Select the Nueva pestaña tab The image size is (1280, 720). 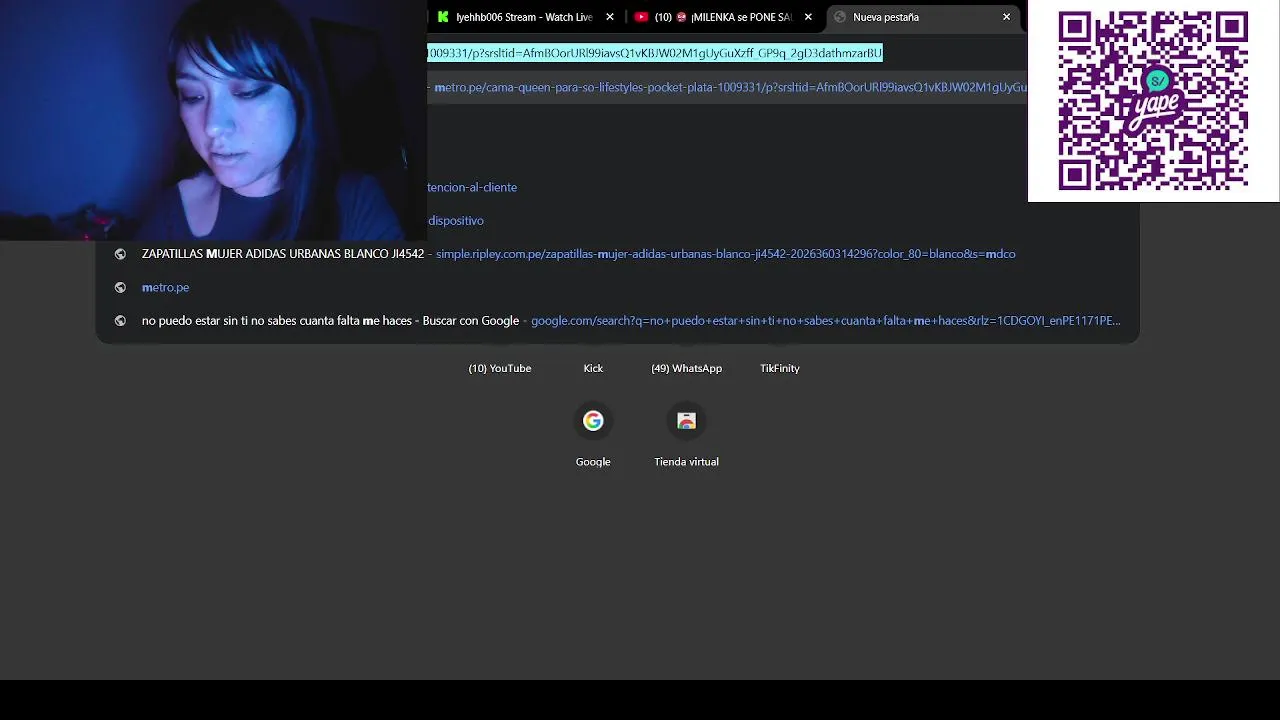click(x=923, y=17)
